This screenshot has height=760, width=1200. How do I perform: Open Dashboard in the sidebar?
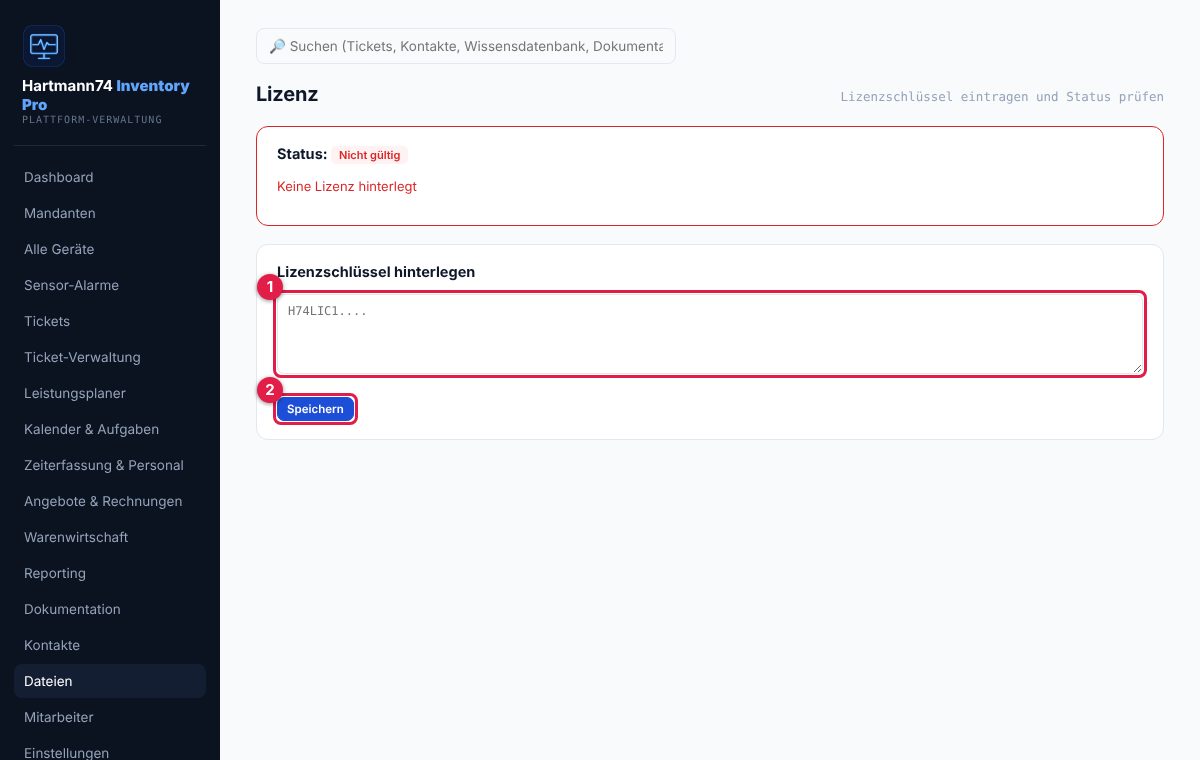click(110, 177)
